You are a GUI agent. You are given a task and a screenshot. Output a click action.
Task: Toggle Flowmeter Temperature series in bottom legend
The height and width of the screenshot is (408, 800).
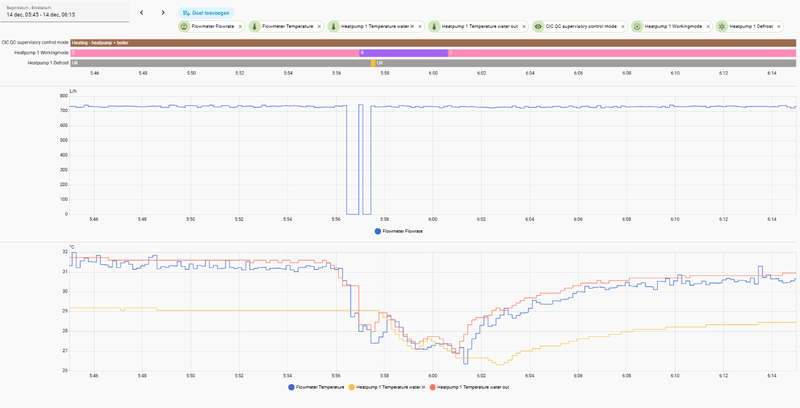click(x=316, y=387)
